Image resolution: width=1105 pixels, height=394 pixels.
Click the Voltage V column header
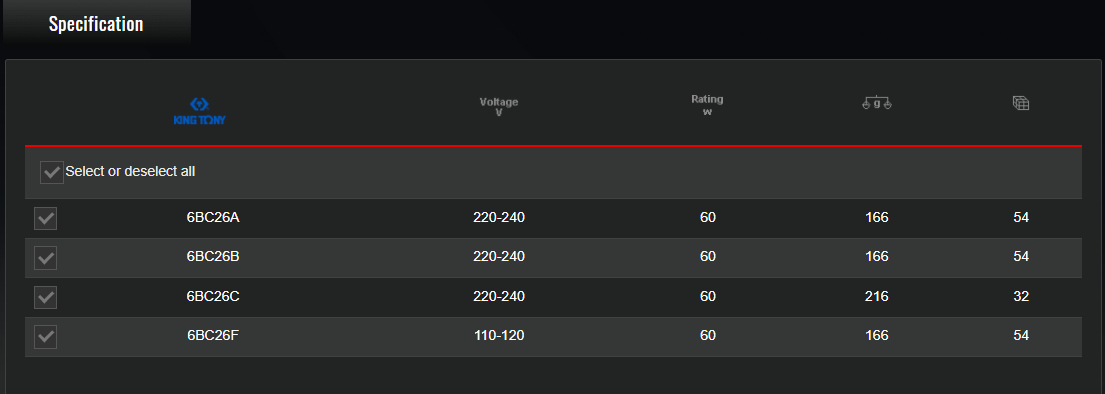click(x=499, y=107)
